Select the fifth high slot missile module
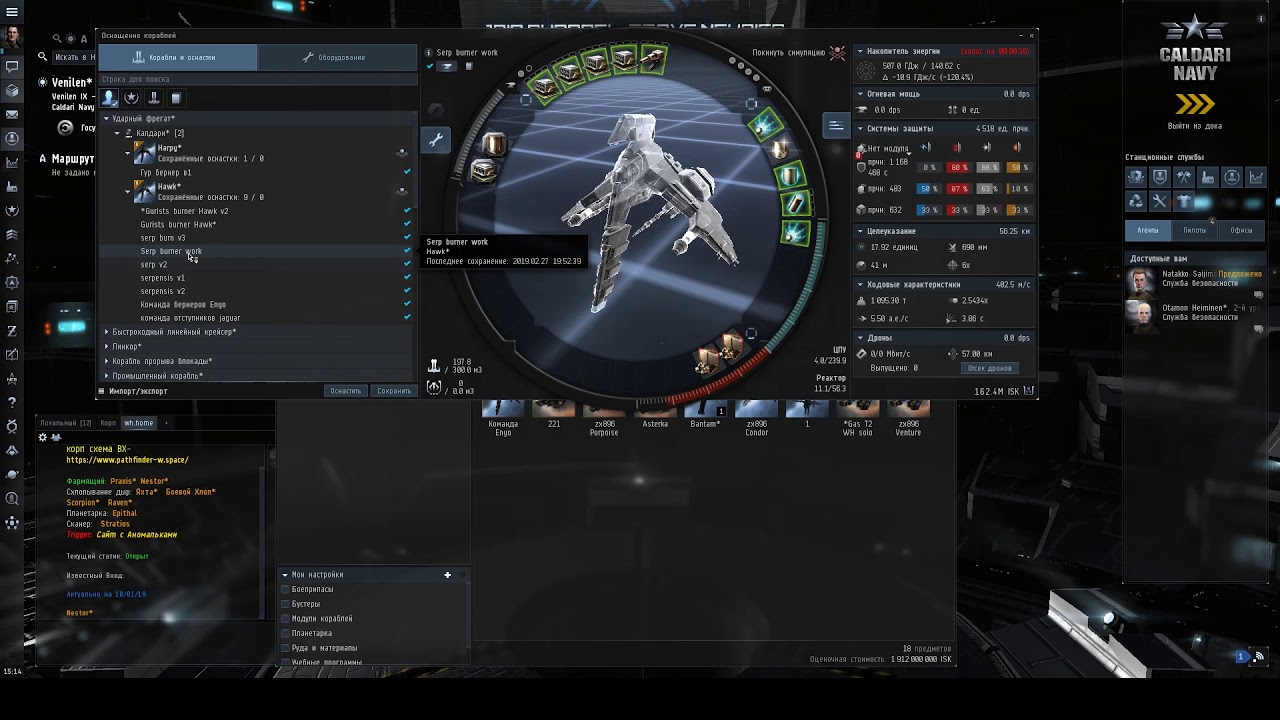The width and height of the screenshot is (1280, 720). (x=652, y=59)
